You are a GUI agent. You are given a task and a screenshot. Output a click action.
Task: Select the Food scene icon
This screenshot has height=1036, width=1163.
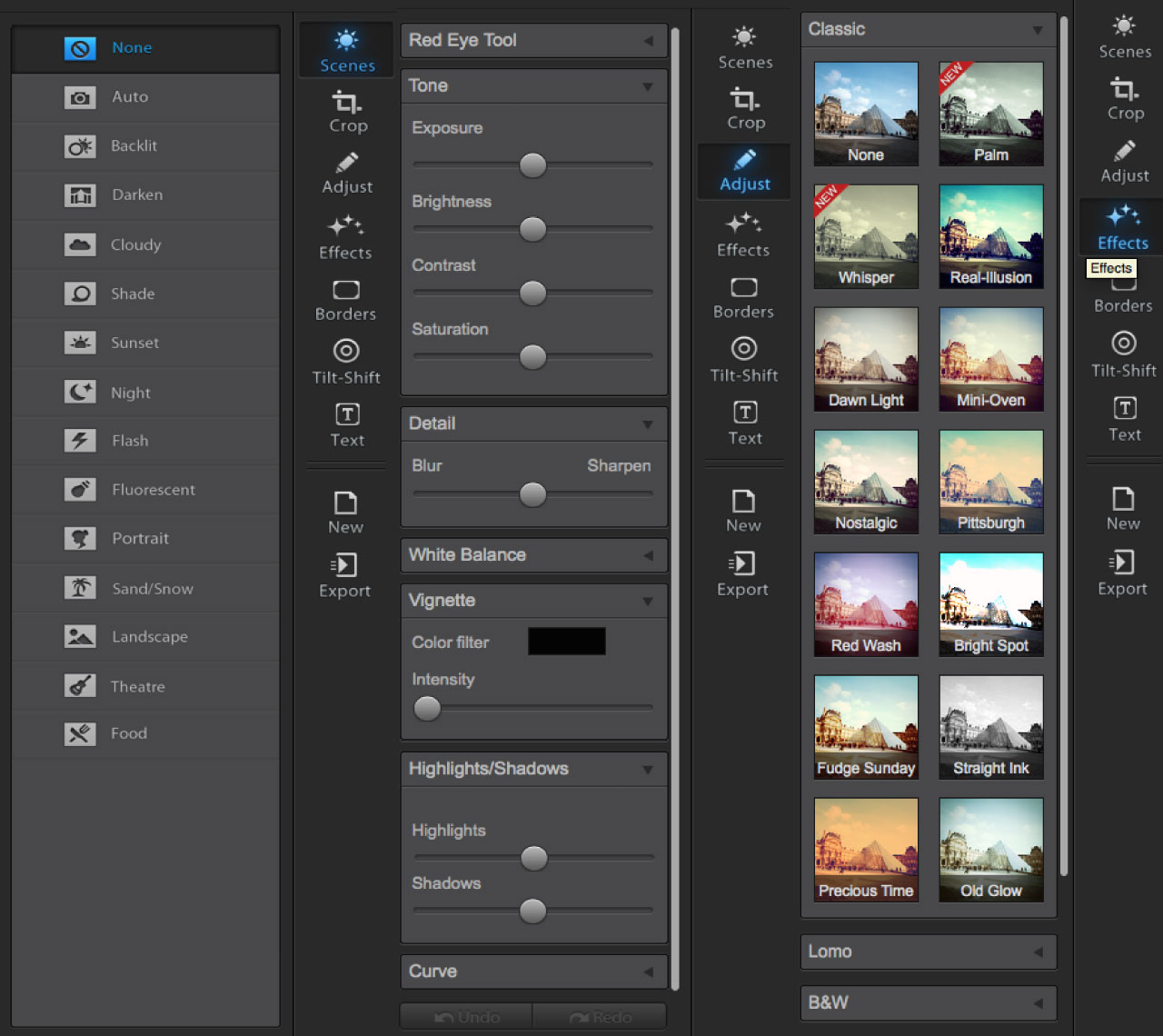(80, 733)
